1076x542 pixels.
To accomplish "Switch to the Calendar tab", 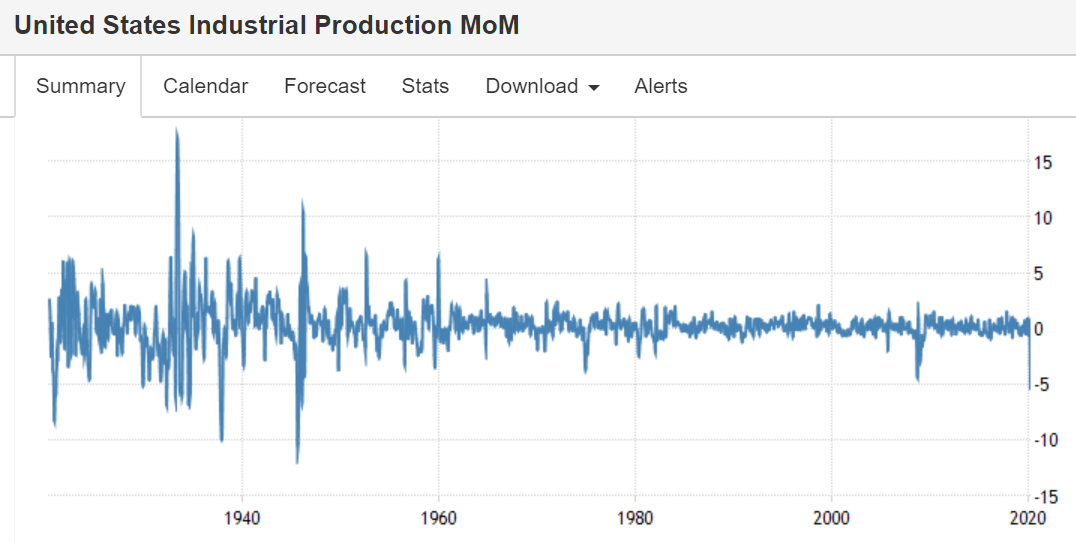I will (205, 86).
